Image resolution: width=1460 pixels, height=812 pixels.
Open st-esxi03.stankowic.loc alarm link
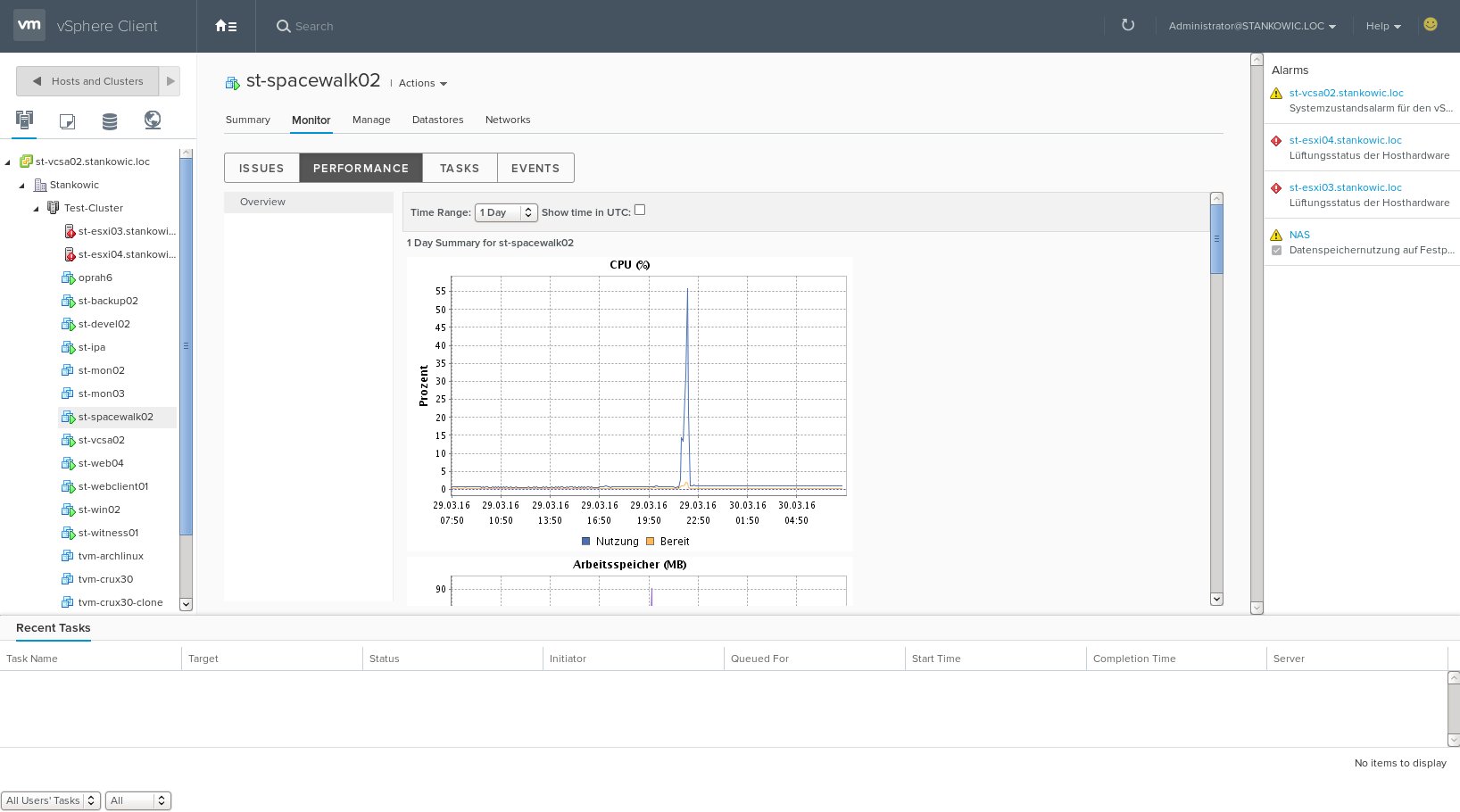[1345, 187]
